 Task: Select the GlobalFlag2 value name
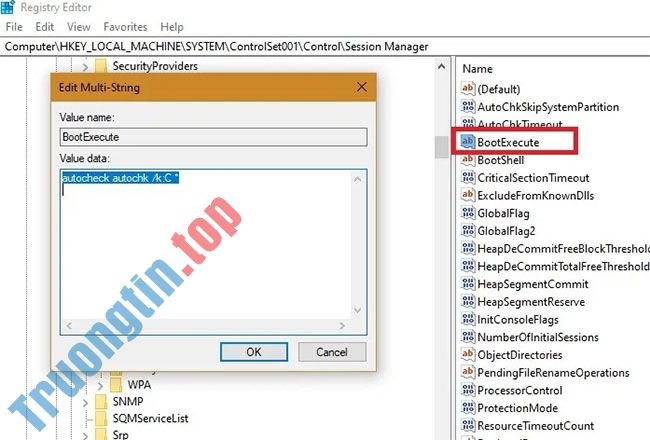point(506,231)
